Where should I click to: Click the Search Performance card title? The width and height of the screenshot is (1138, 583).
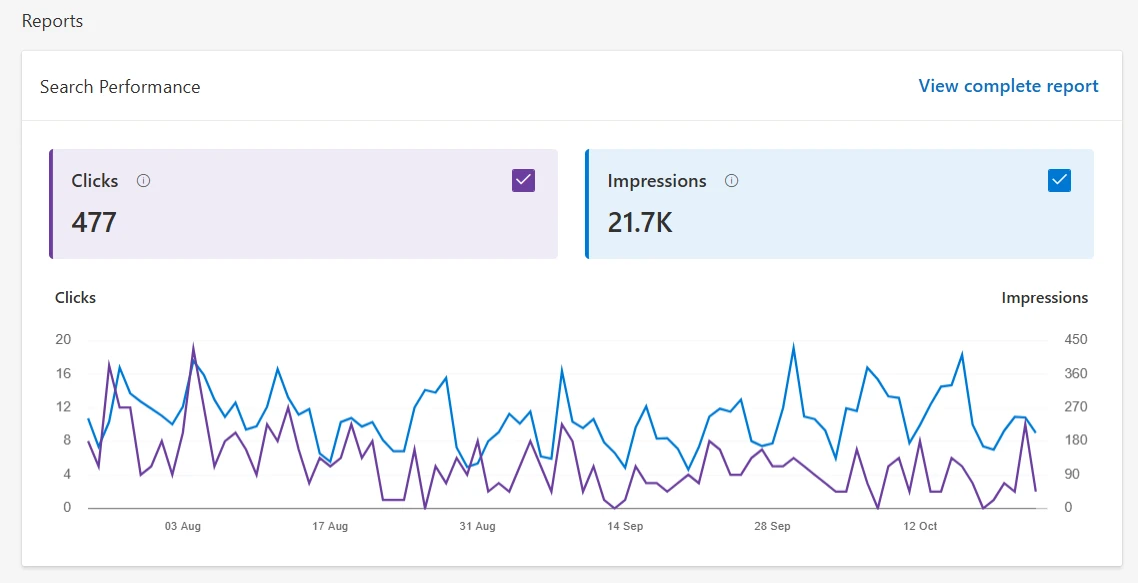(120, 87)
